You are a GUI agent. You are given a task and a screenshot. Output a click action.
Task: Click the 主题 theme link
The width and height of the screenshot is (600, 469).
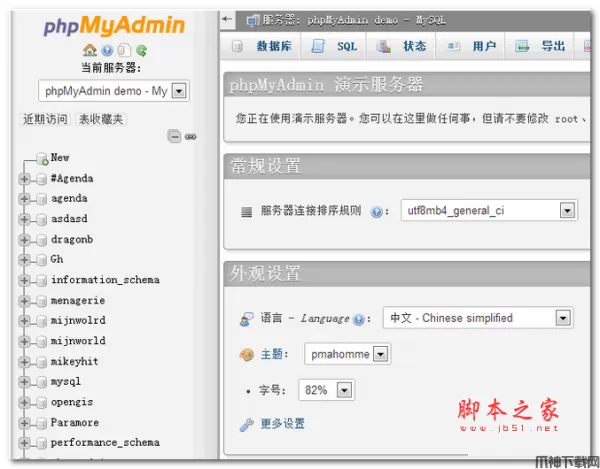pos(272,354)
